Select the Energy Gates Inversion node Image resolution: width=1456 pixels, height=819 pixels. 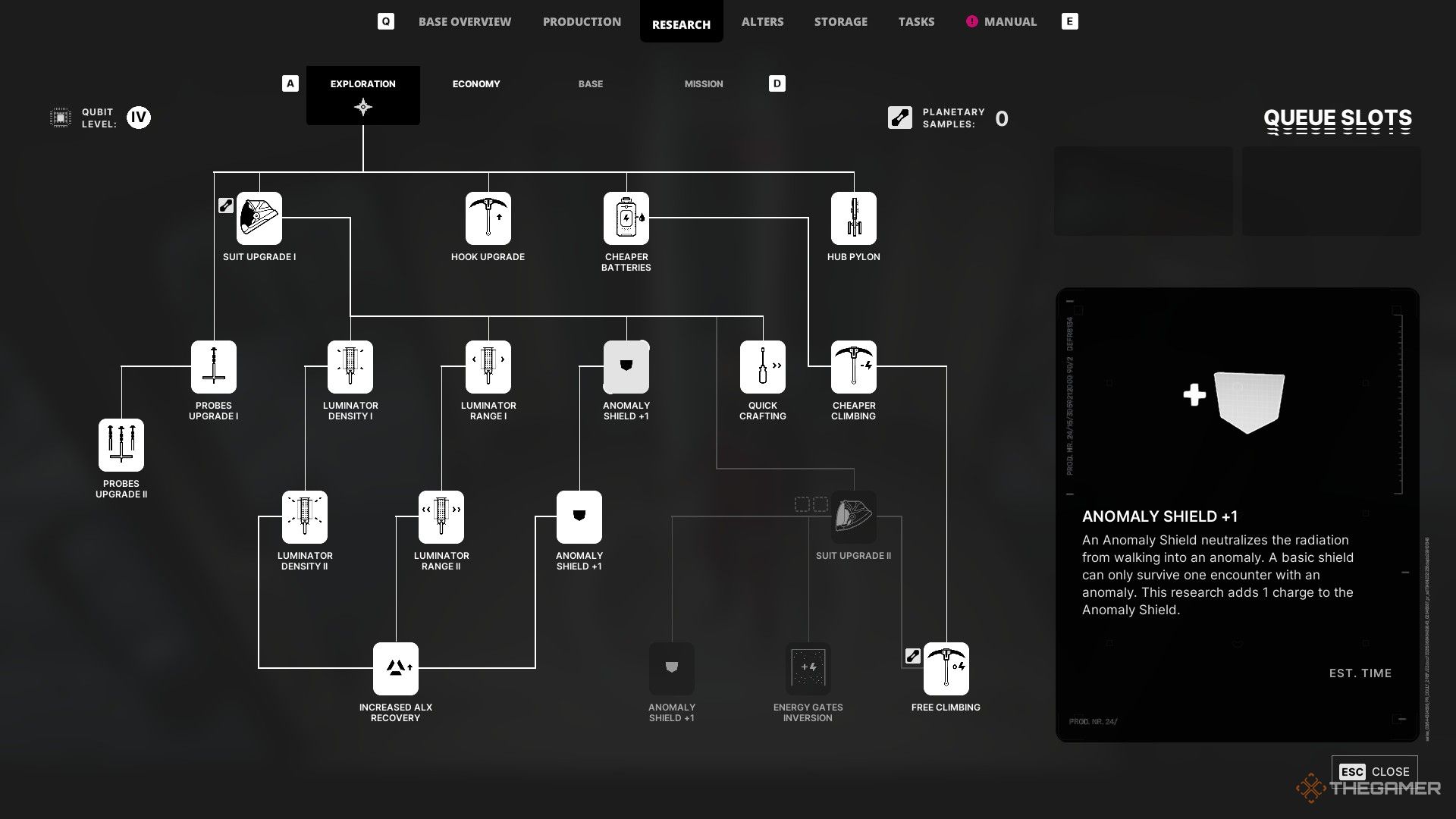808,669
